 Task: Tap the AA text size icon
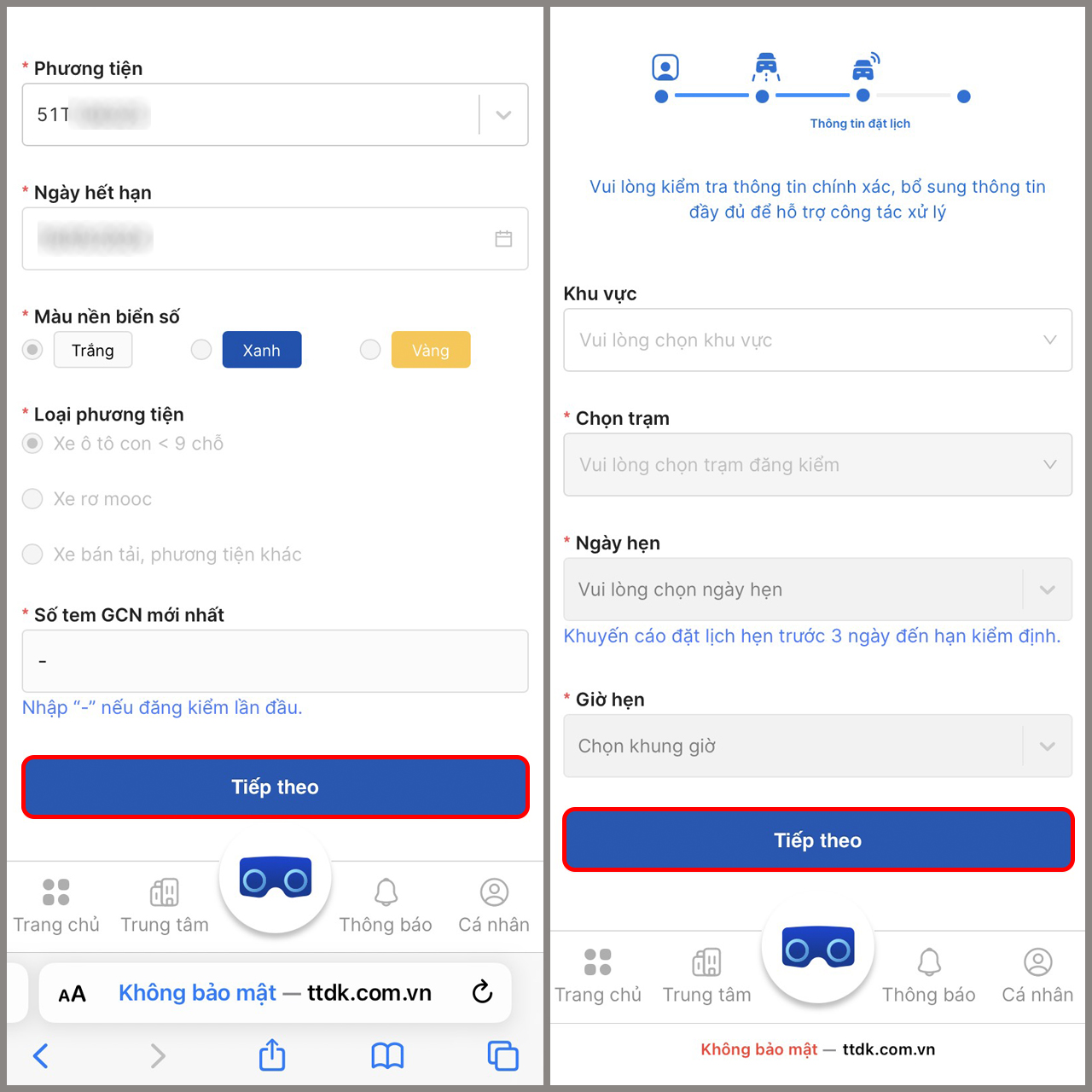[x=73, y=994]
